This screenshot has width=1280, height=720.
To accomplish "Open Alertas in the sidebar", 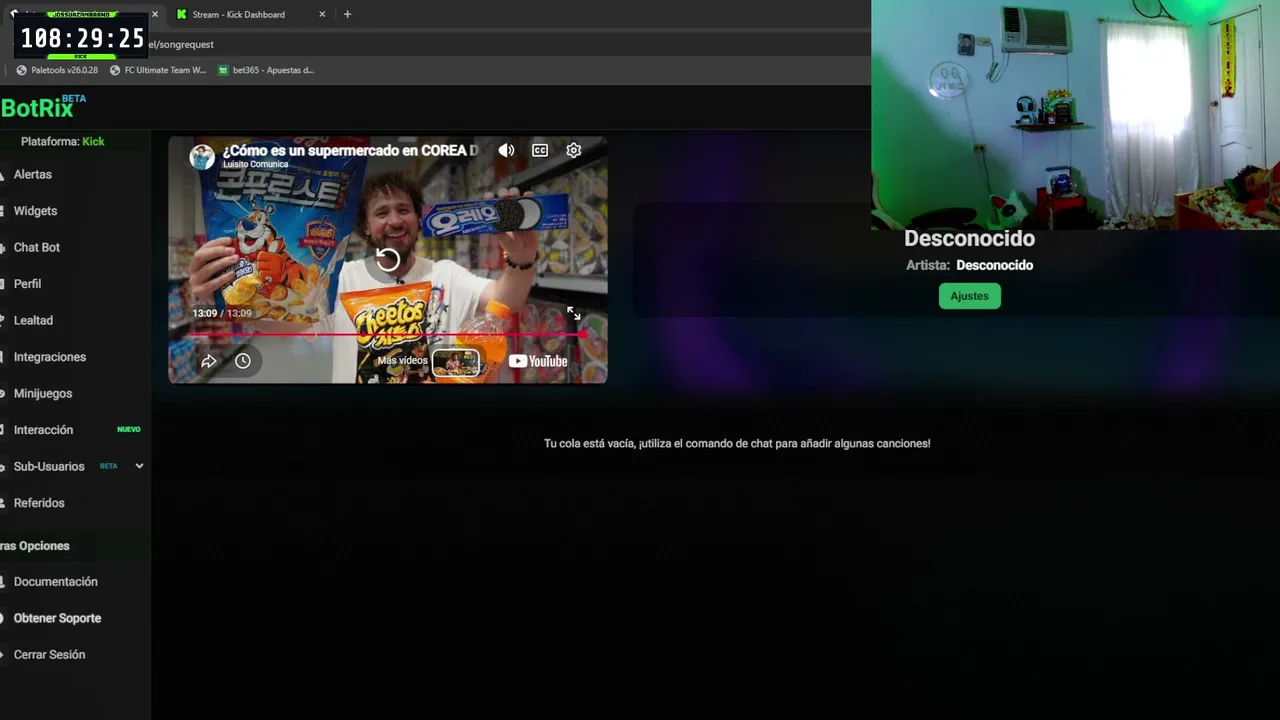I will (33, 174).
